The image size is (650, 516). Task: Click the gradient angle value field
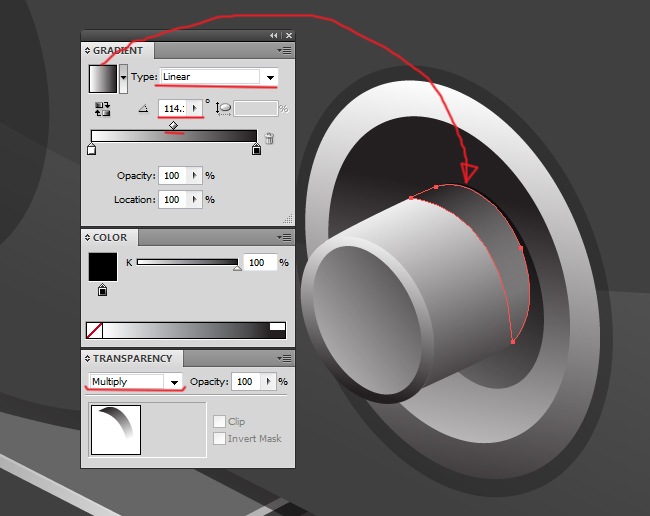pos(173,109)
